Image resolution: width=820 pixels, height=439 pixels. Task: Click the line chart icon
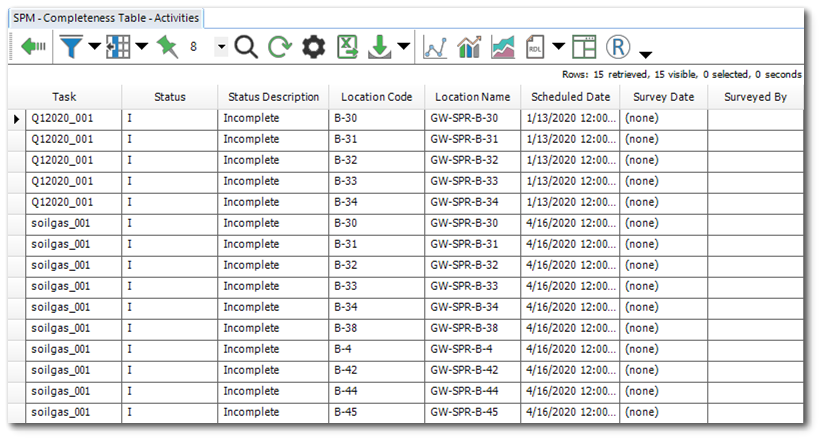tap(435, 47)
